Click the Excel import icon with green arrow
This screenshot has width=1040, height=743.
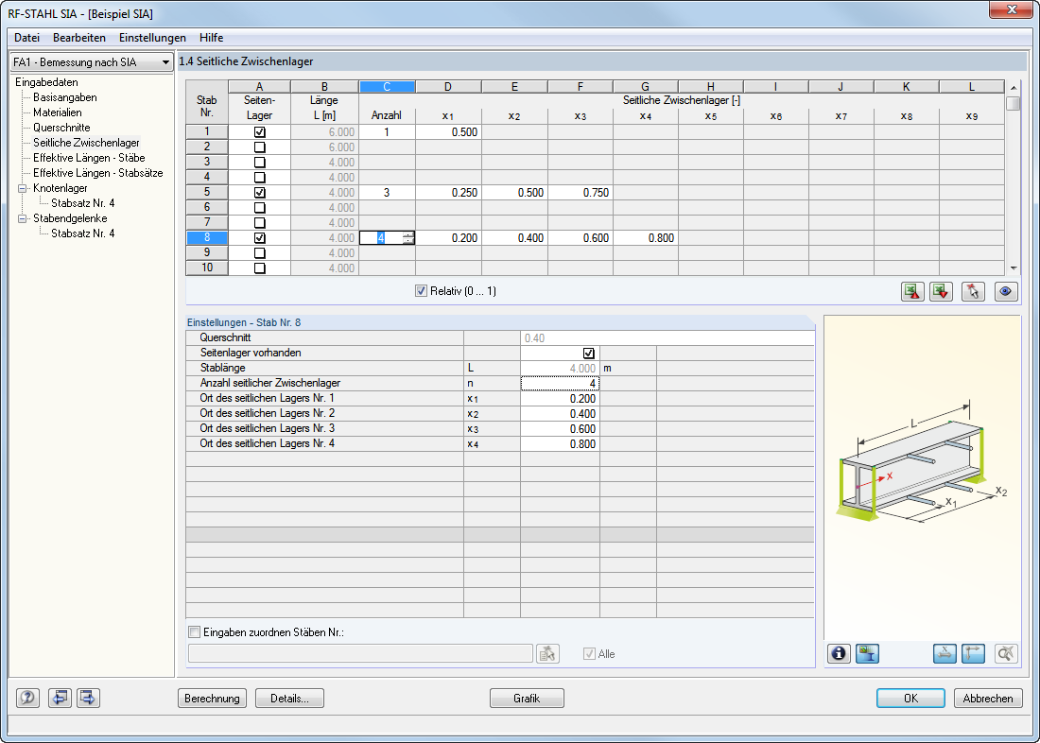click(941, 292)
